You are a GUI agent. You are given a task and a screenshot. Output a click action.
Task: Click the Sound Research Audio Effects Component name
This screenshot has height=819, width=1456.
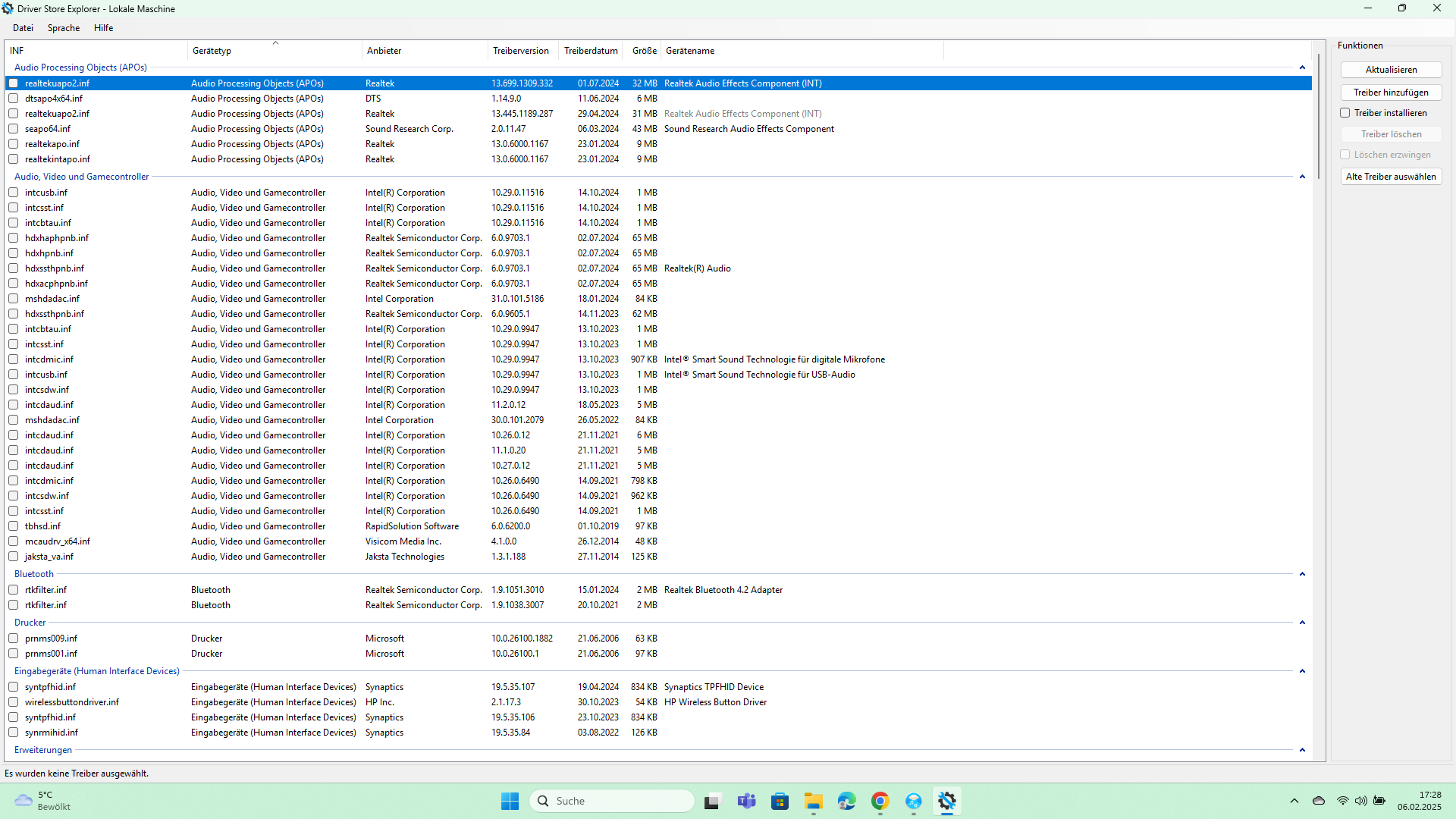coord(749,129)
